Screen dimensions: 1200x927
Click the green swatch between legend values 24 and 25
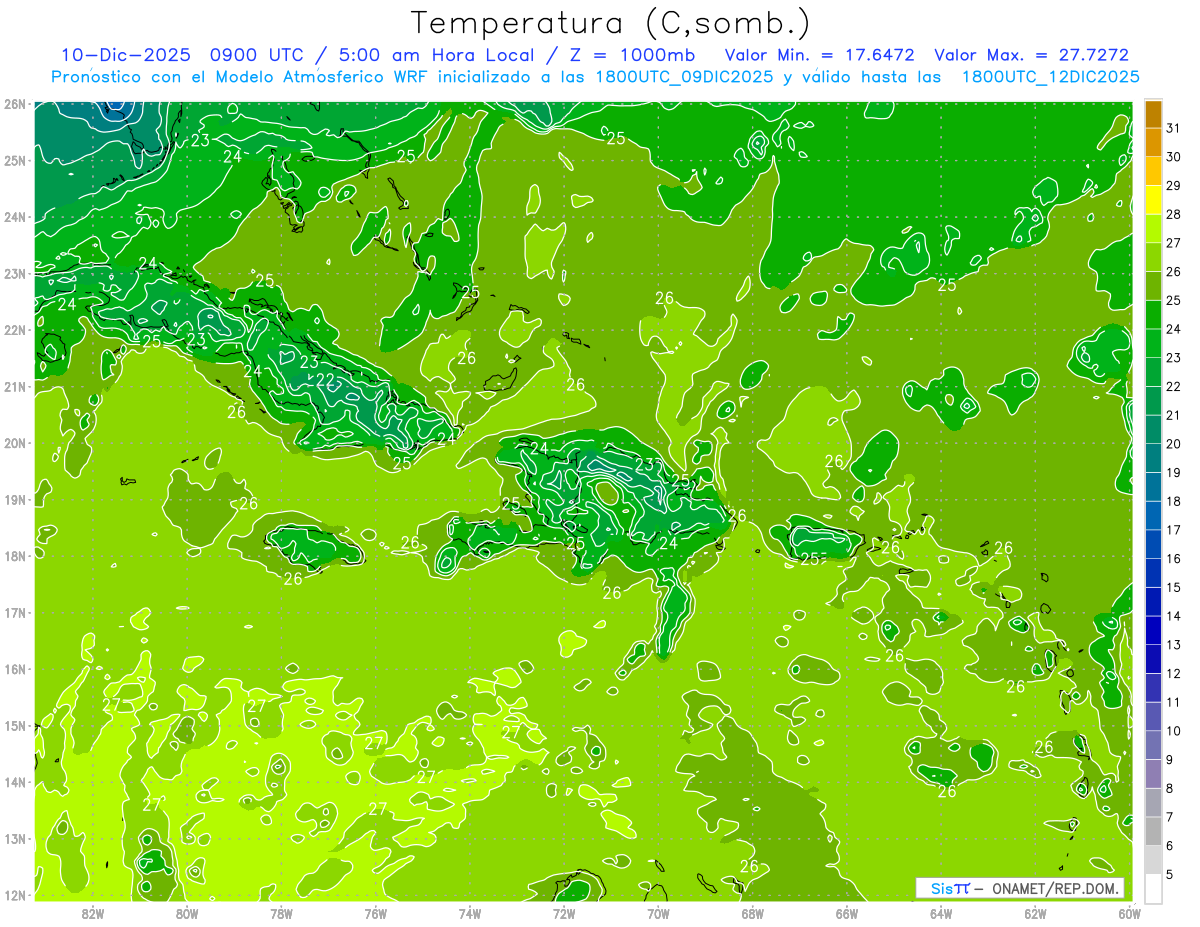[x=1153, y=315]
